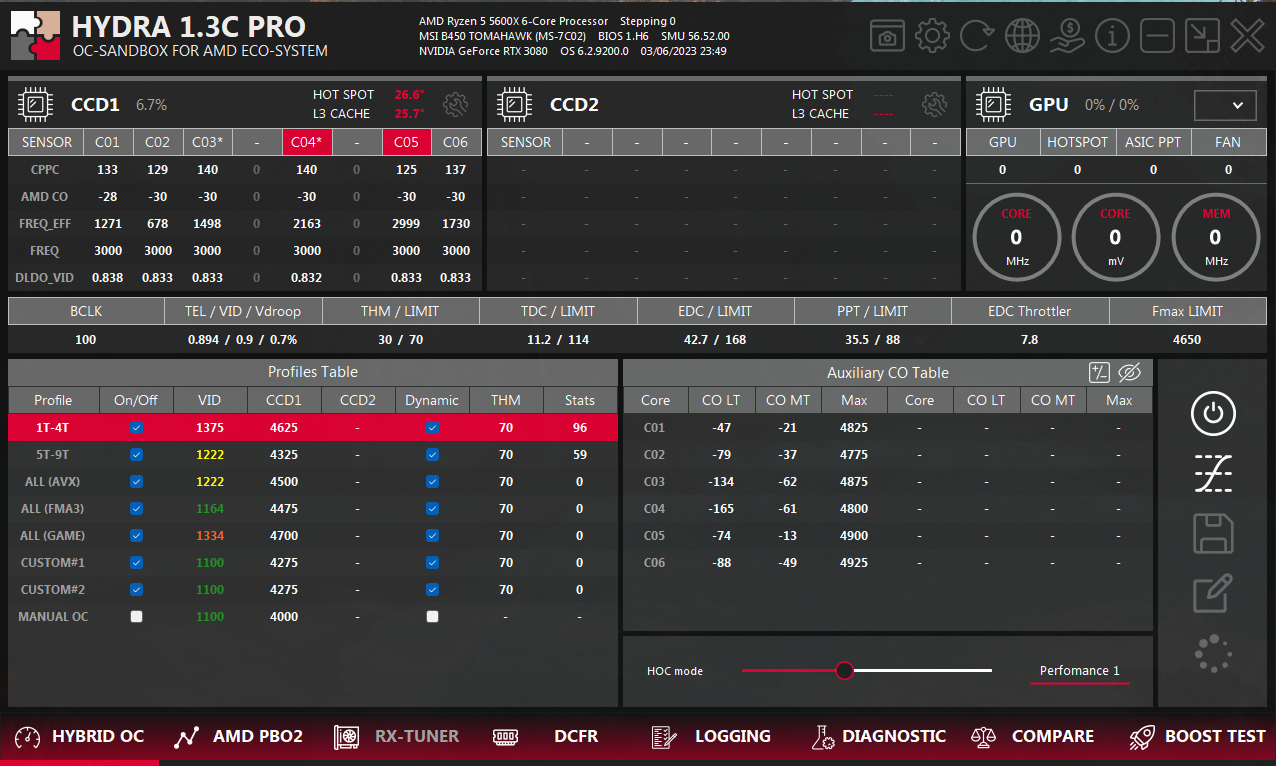The width and height of the screenshot is (1276, 766).
Task: Open CCD1 wrench-gear settings icon
Action: point(456,104)
